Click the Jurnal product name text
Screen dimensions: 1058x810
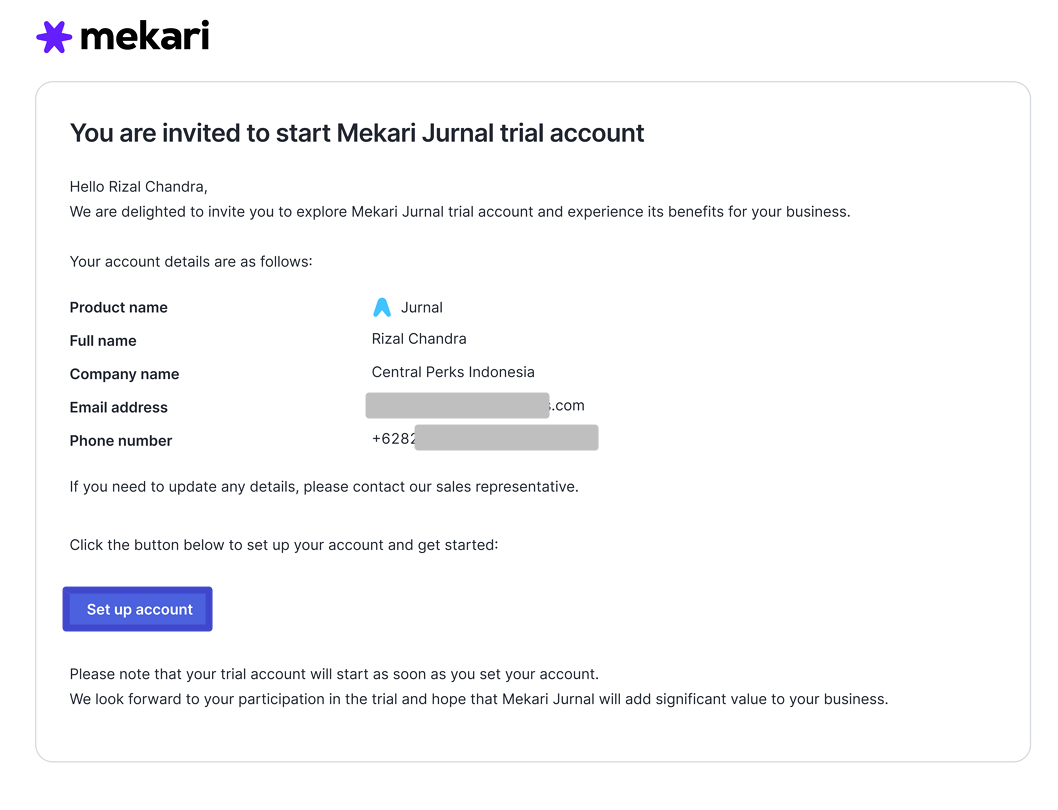pos(421,307)
